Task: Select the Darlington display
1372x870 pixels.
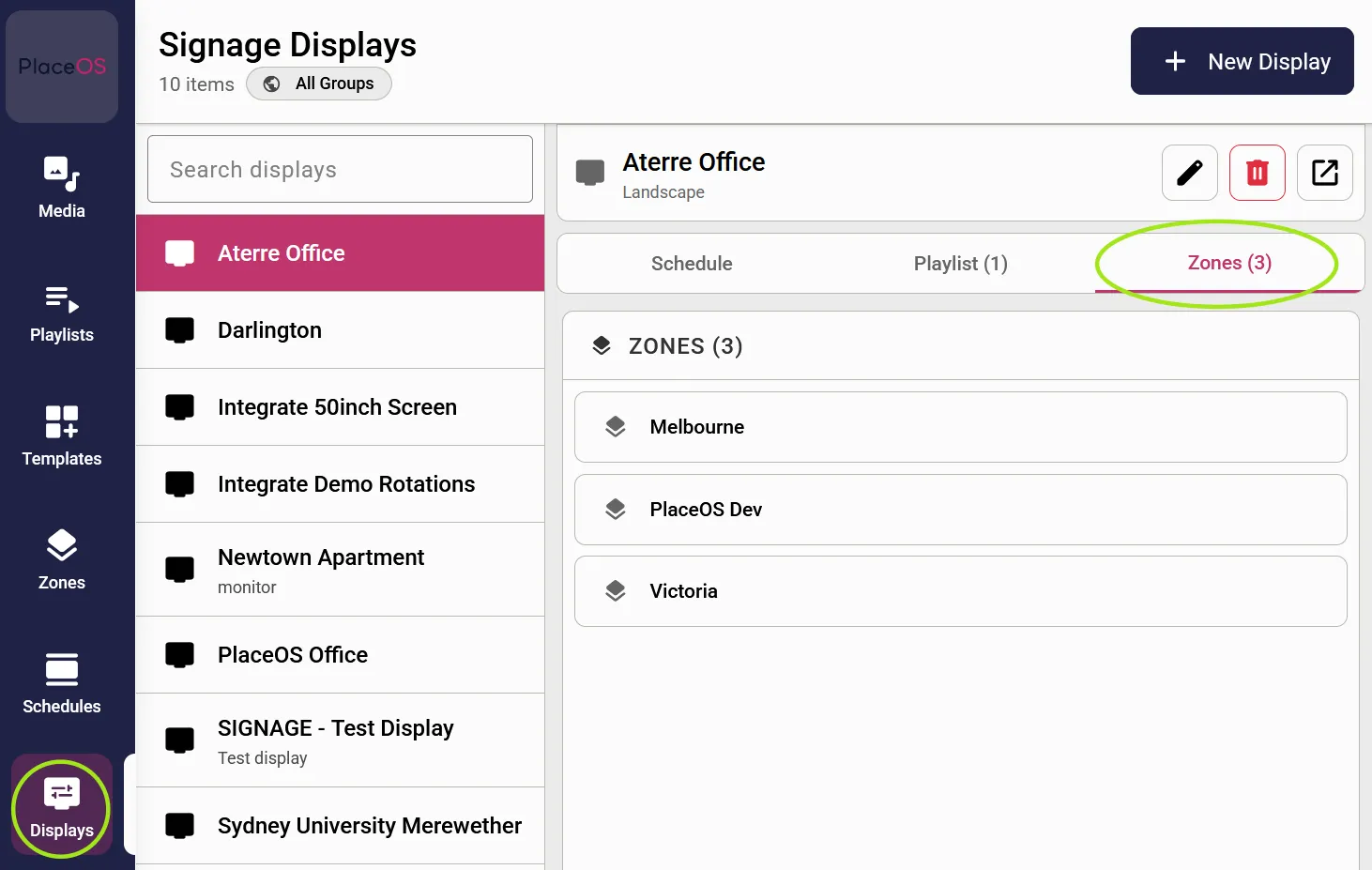Action: [340, 330]
